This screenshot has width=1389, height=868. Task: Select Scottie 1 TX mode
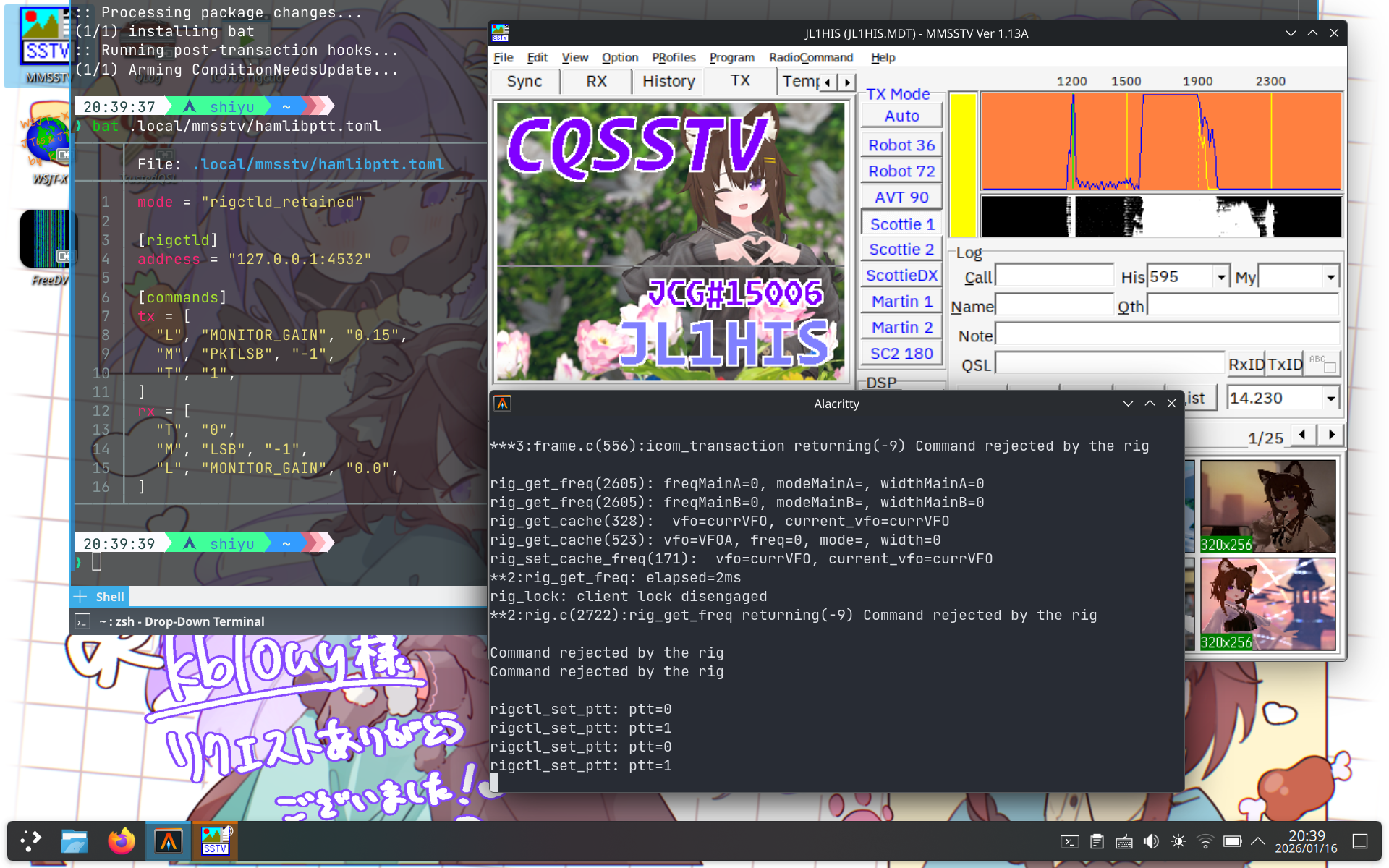901,224
